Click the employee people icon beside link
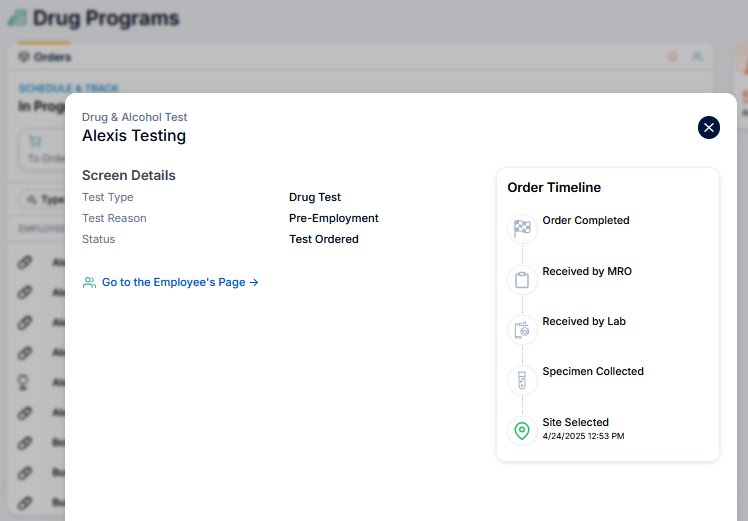The image size is (748, 521). pyautogui.click(x=89, y=283)
